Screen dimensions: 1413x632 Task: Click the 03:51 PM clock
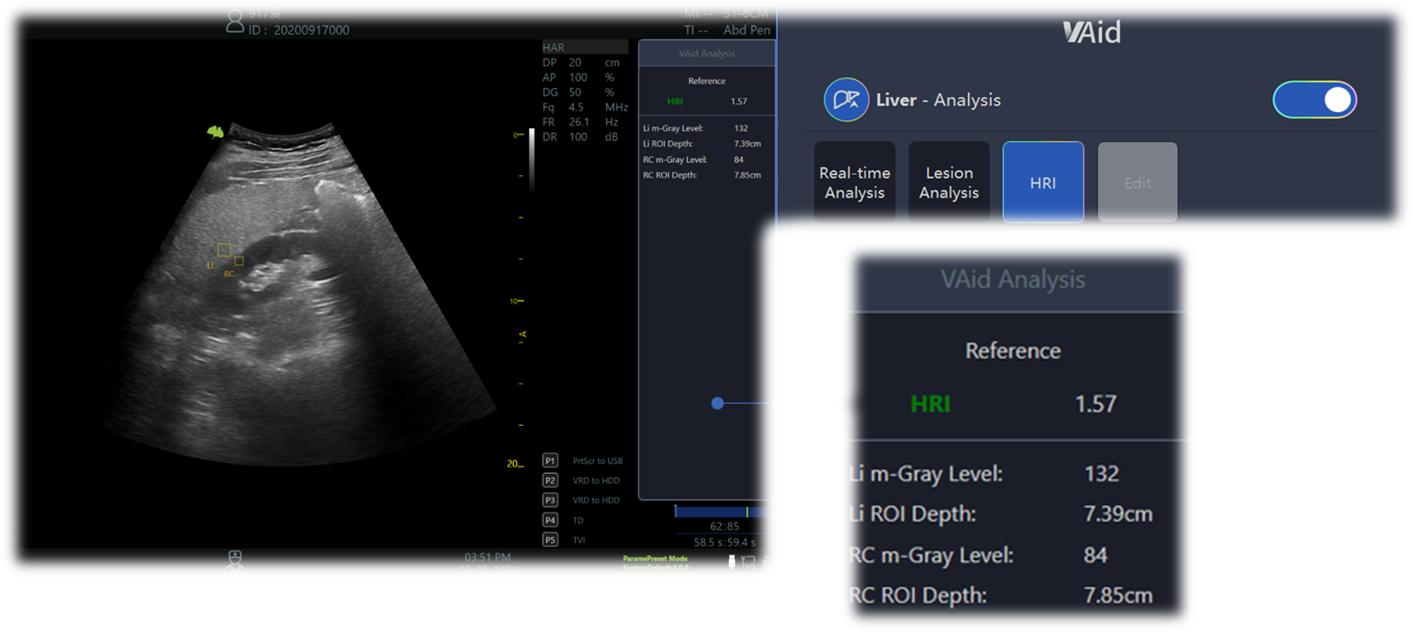tap(488, 557)
